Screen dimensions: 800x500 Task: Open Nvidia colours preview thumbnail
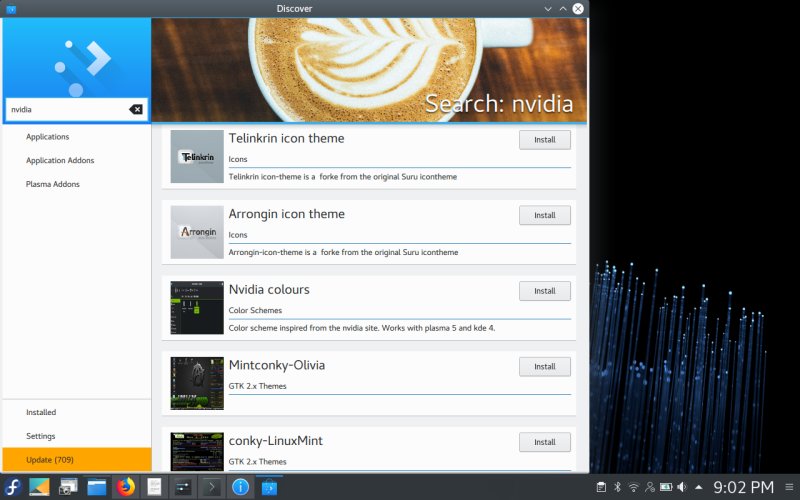click(197, 307)
